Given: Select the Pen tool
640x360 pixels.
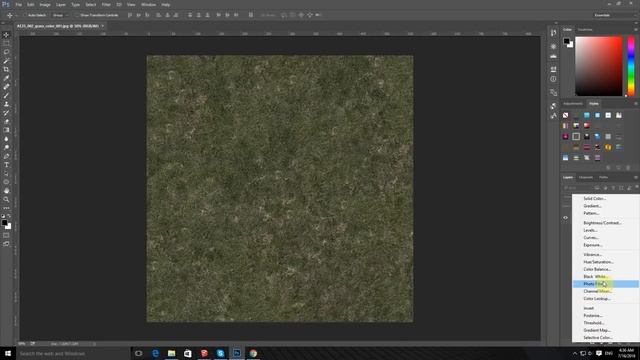Looking at the screenshot, I should click(6, 156).
